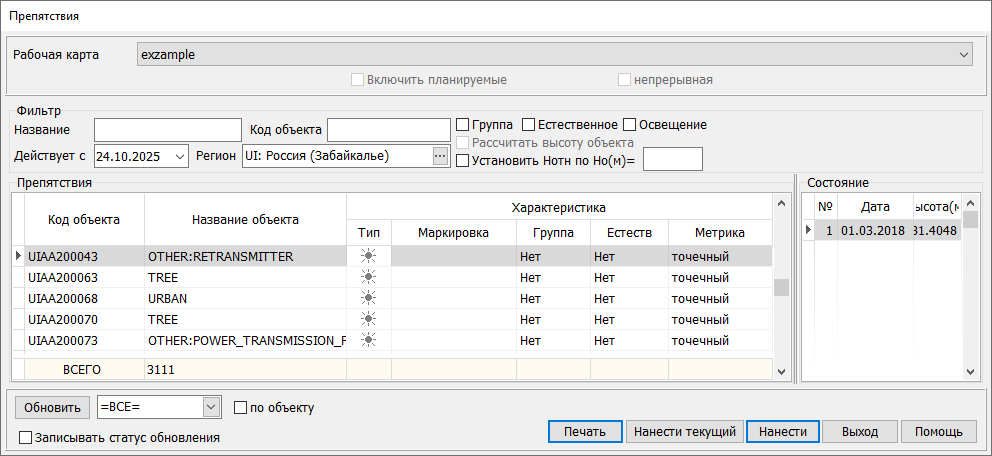Toggle the Естественное checkbox
992x456 pixels.
pyautogui.click(x=529, y=125)
